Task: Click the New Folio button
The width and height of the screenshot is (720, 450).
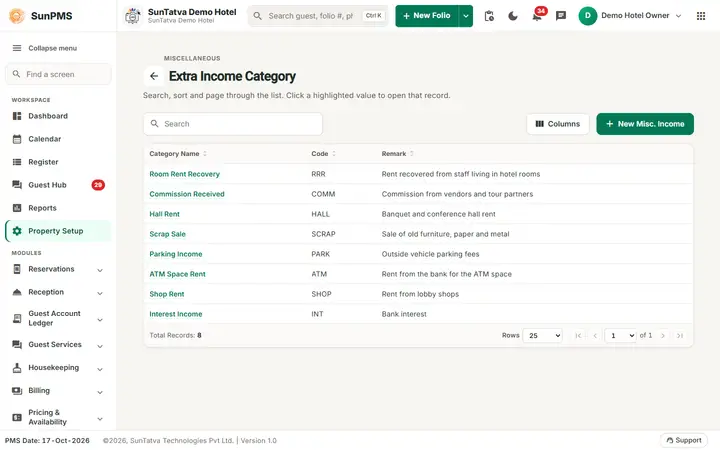Action: [x=427, y=16]
